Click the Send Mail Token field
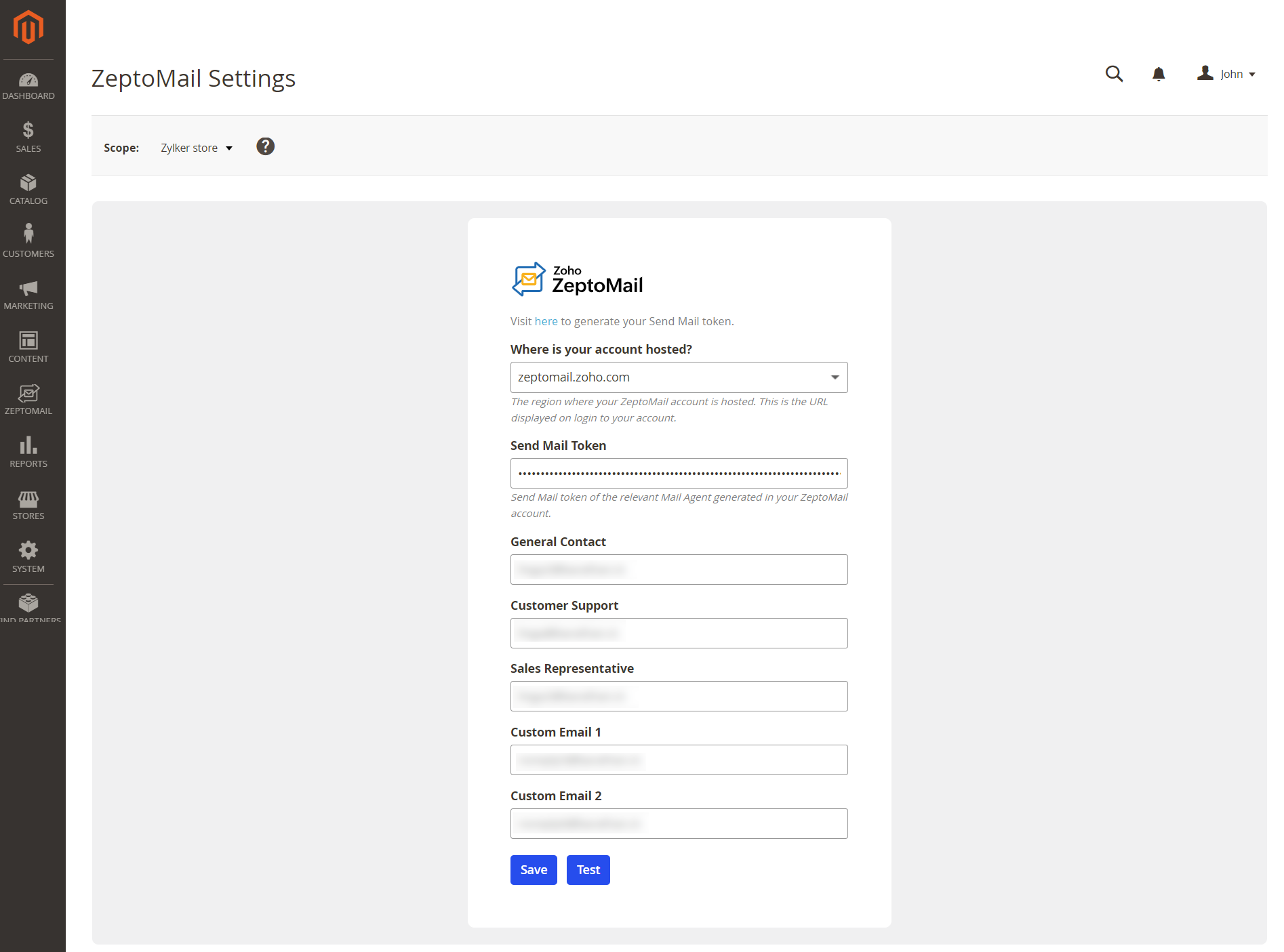 (x=678, y=473)
